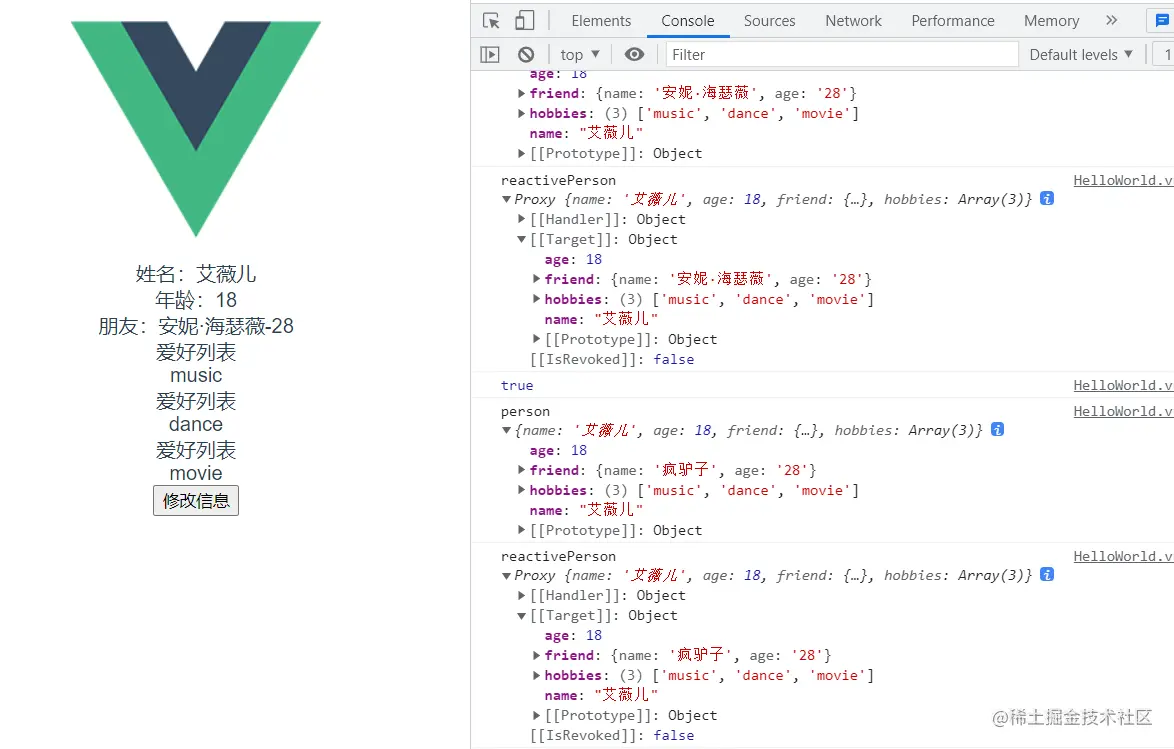Expand the [[Handler]] property
This screenshot has width=1174, height=749.
click(521, 219)
